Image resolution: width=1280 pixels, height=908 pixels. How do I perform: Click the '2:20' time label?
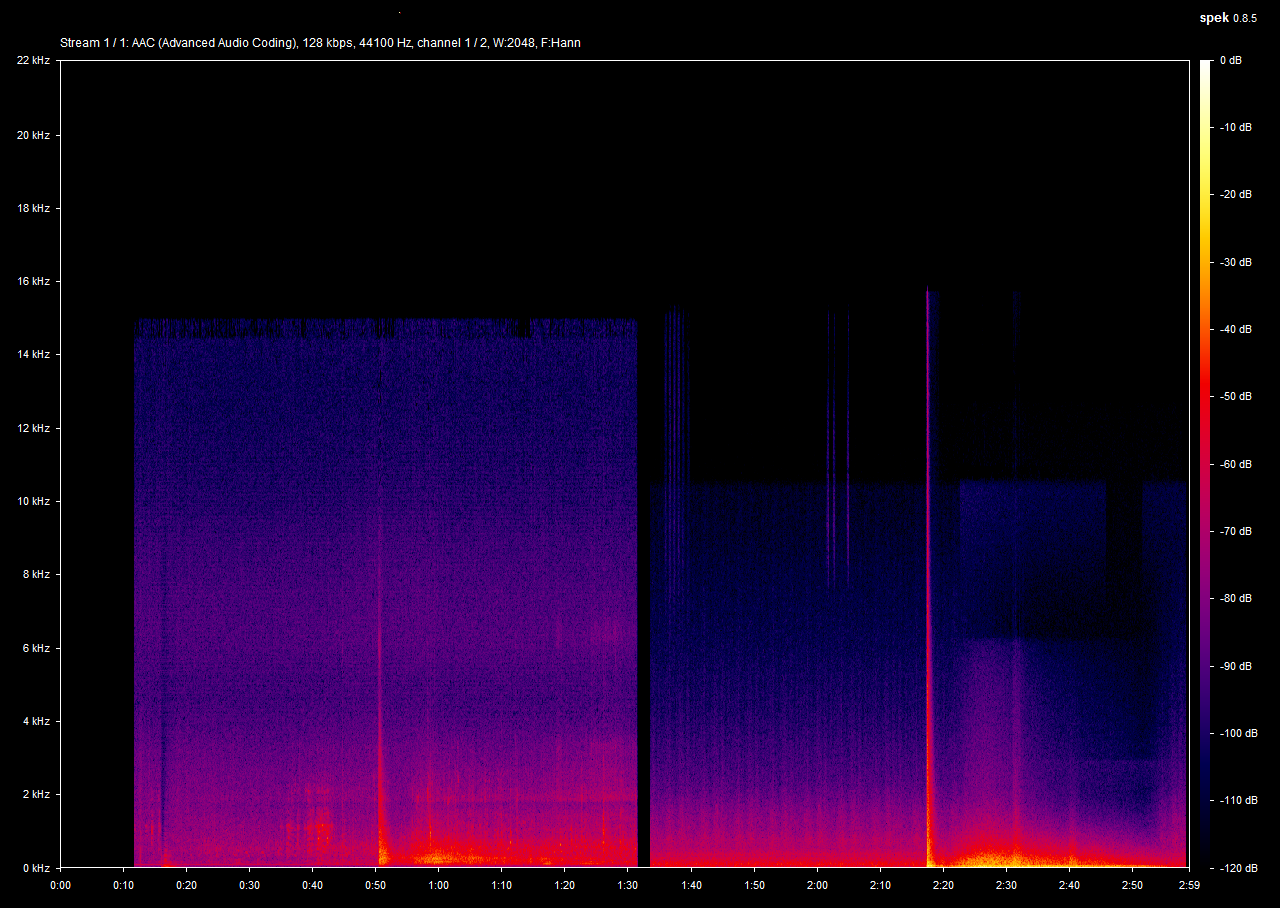(x=942, y=885)
